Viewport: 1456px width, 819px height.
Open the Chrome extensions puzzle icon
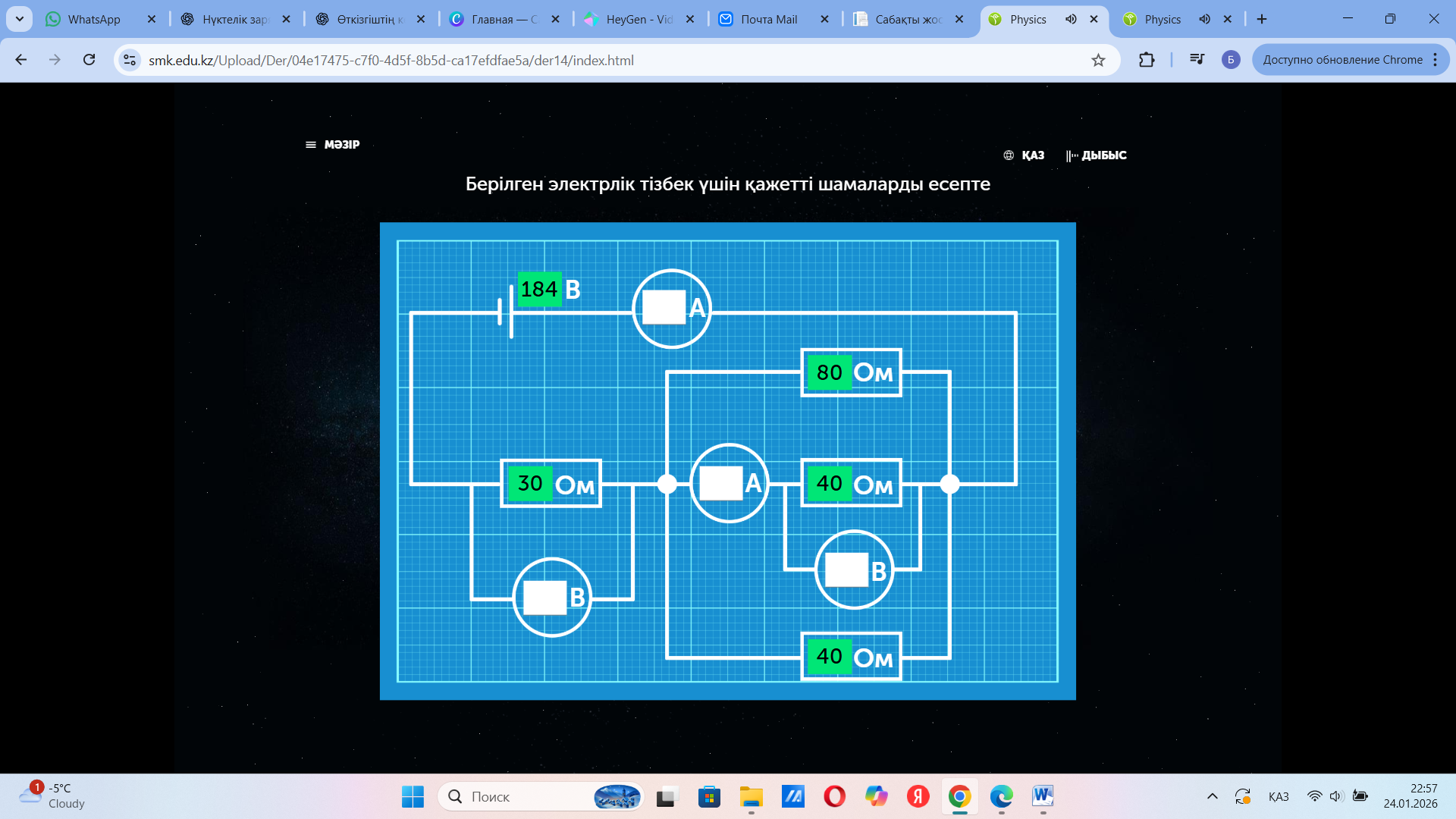click(1147, 60)
